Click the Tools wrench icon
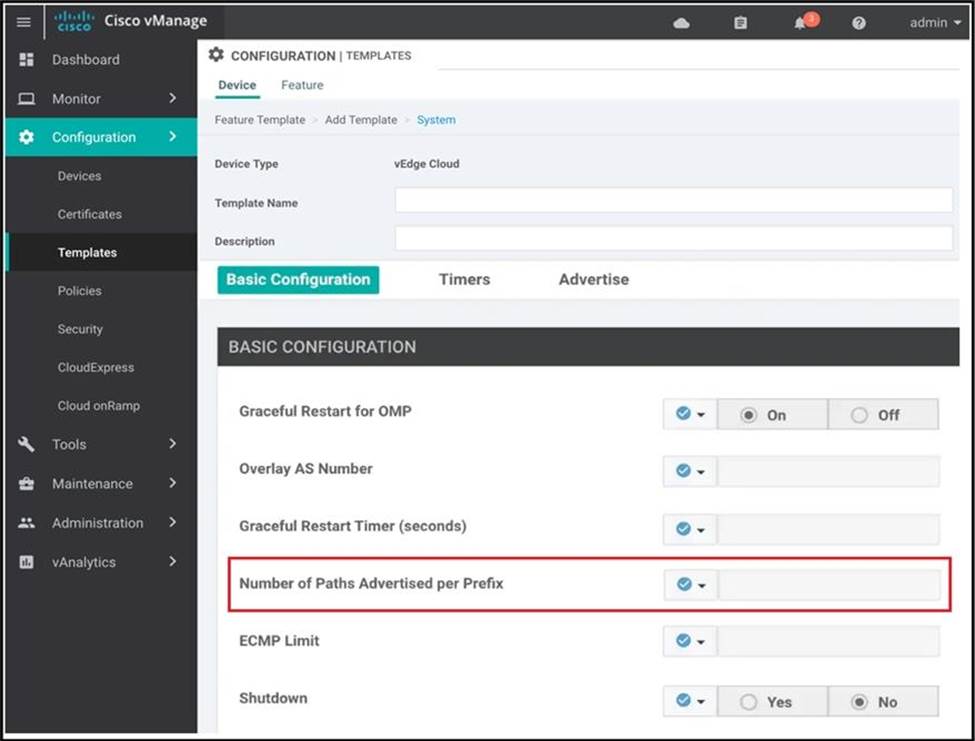The width and height of the screenshot is (975, 741). click(27, 444)
